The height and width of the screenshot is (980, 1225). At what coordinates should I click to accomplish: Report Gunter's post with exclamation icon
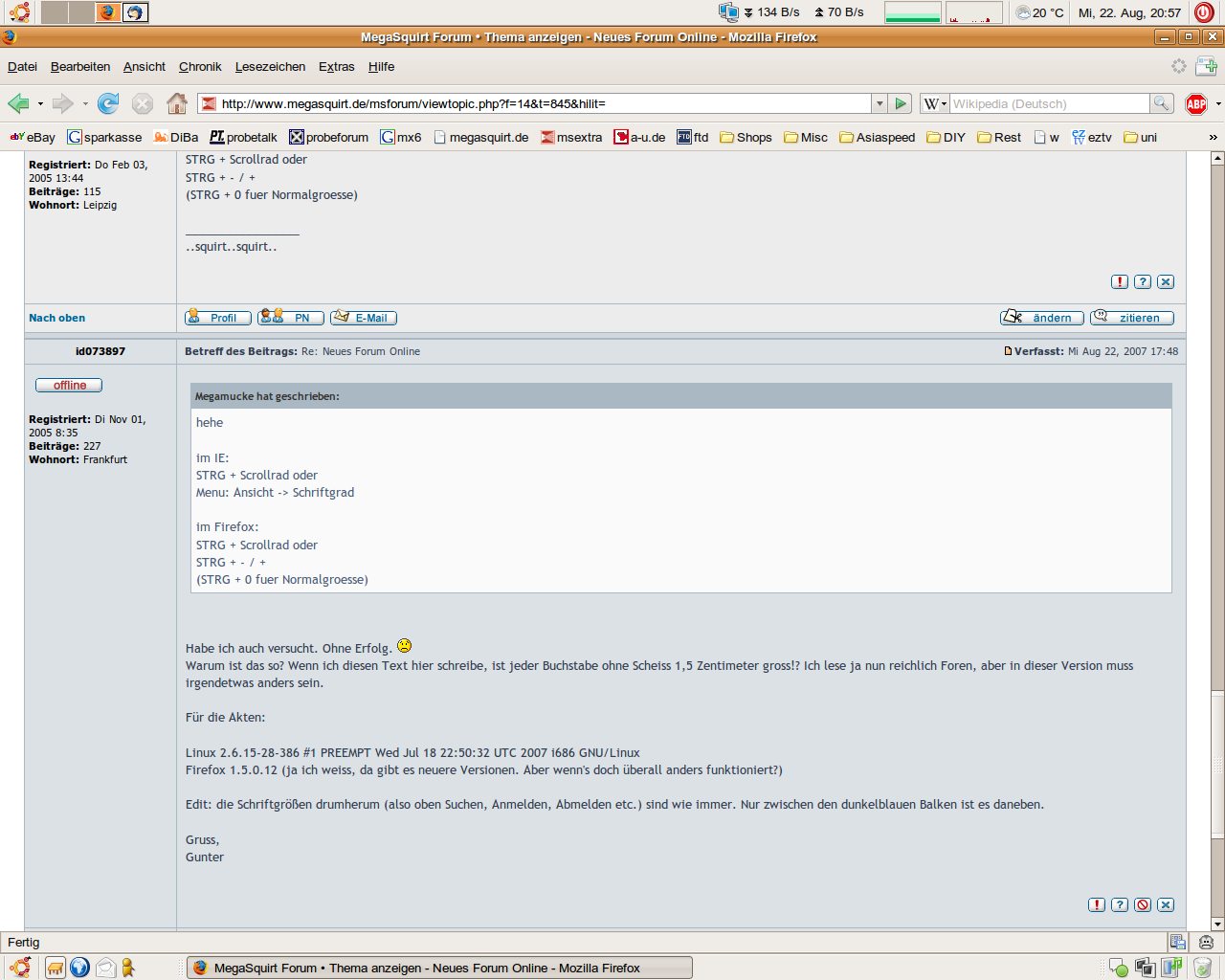(1097, 904)
